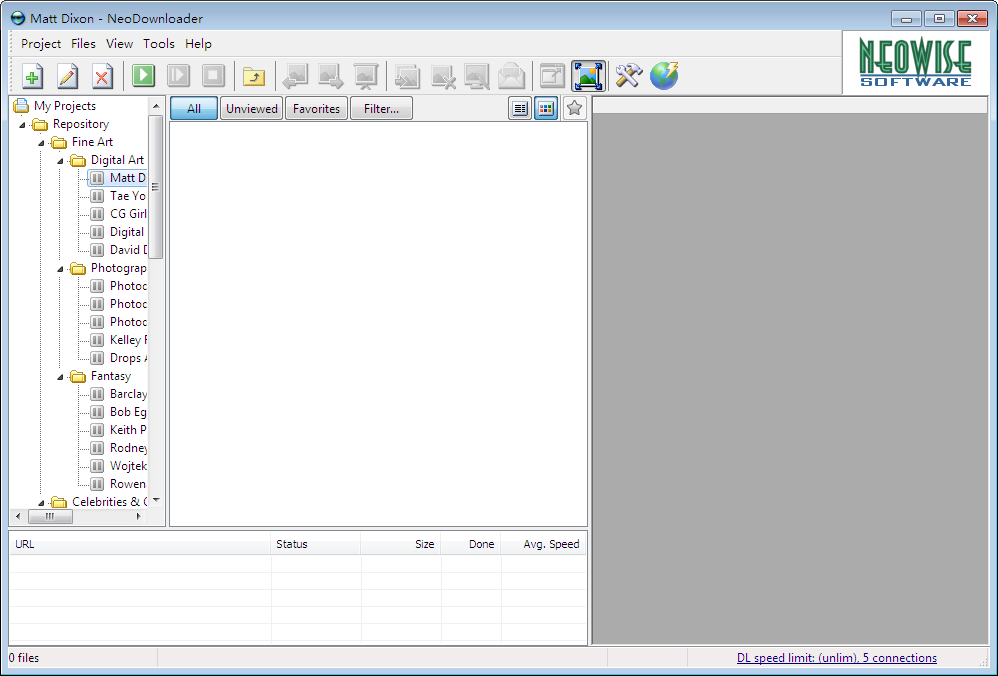The width and height of the screenshot is (998, 676).
Task: Open the project folder icon in toolbar
Action: (254, 76)
